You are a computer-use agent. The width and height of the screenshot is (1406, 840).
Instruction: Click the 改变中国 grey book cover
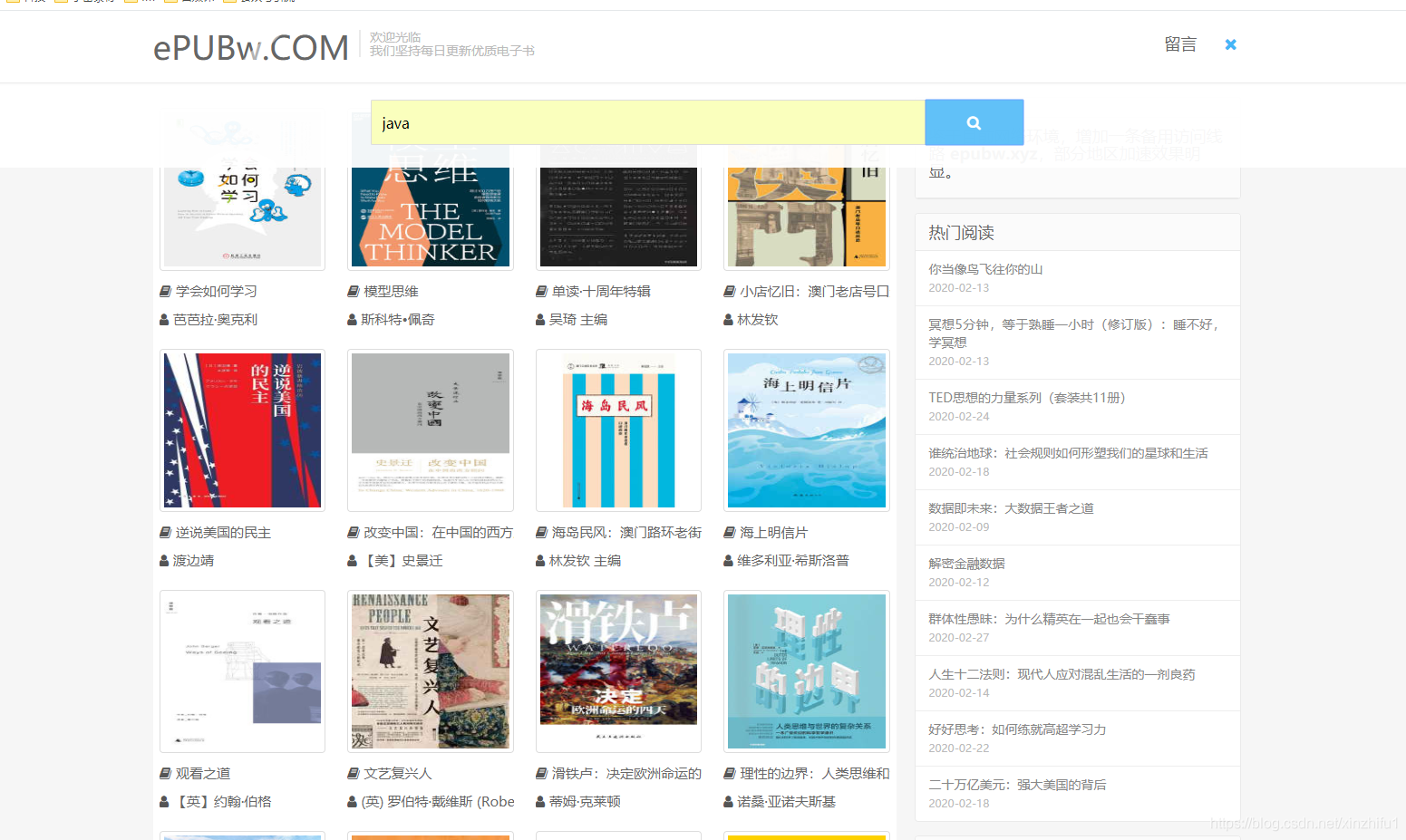pos(431,430)
